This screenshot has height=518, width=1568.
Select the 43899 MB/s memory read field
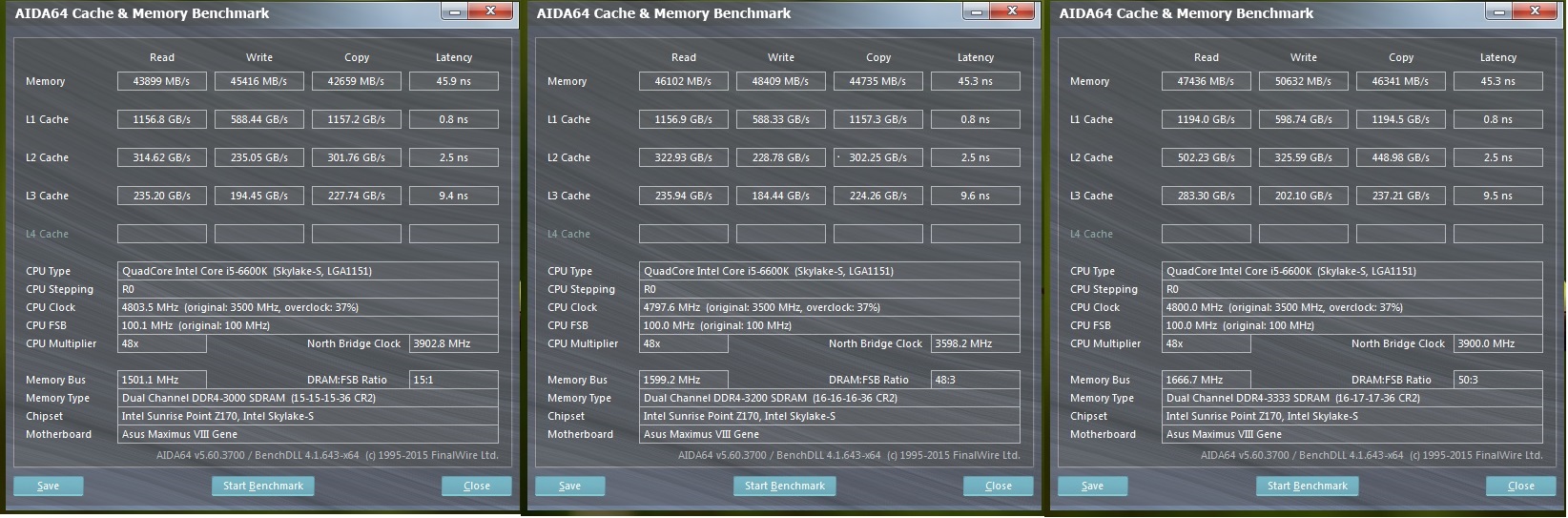(x=161, y=82)
